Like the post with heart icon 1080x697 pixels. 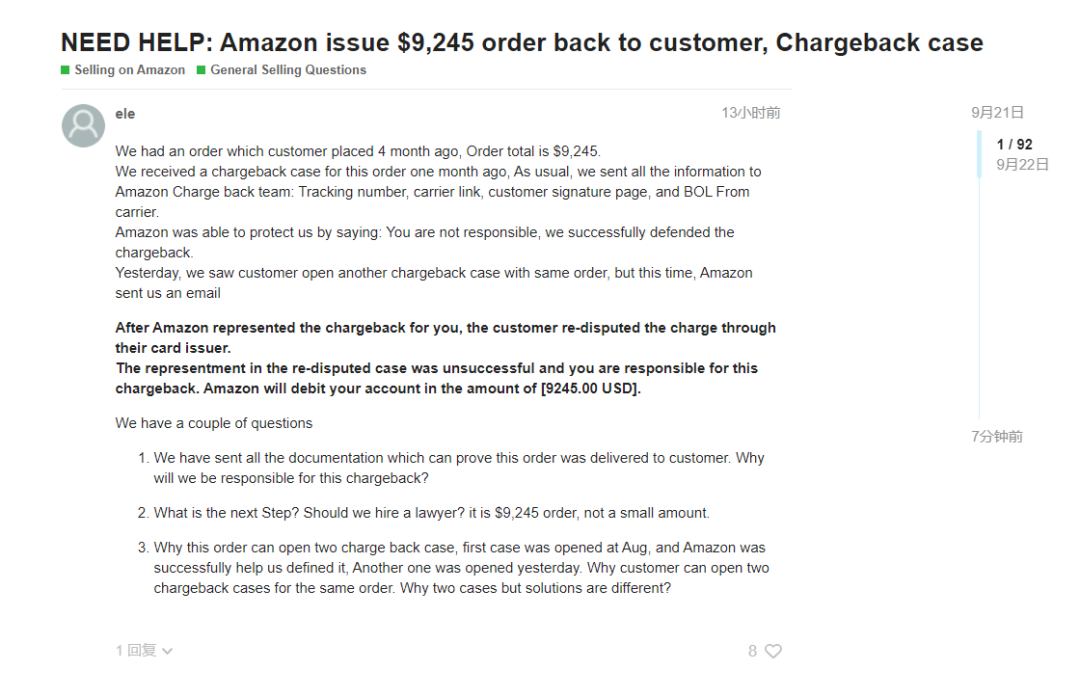(x=773, y=651)
